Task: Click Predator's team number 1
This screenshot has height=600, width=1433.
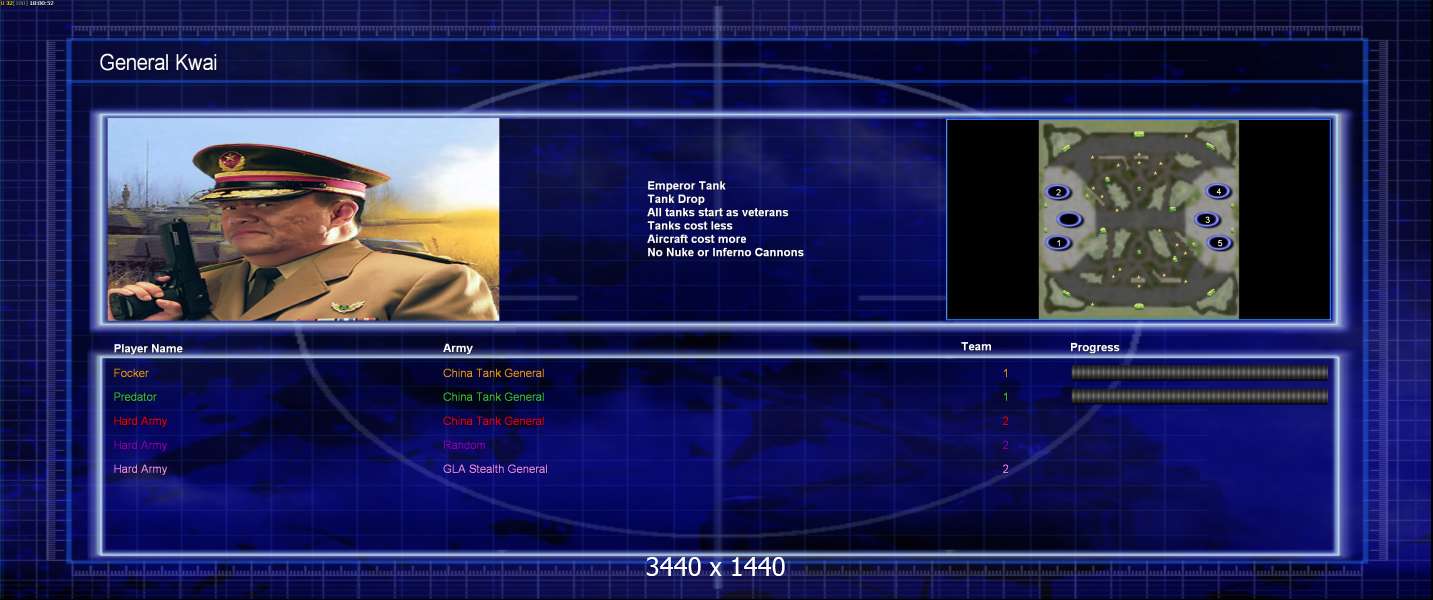Action: [x=1006, y=397]
